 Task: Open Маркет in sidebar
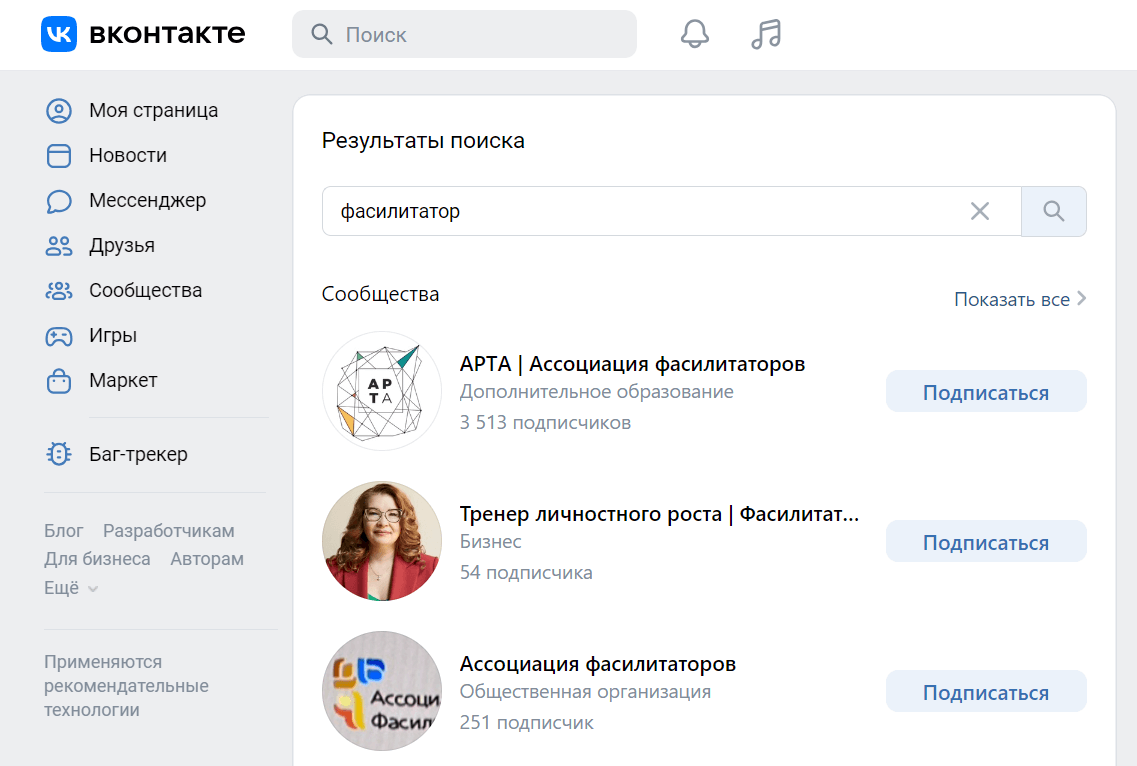123,380
